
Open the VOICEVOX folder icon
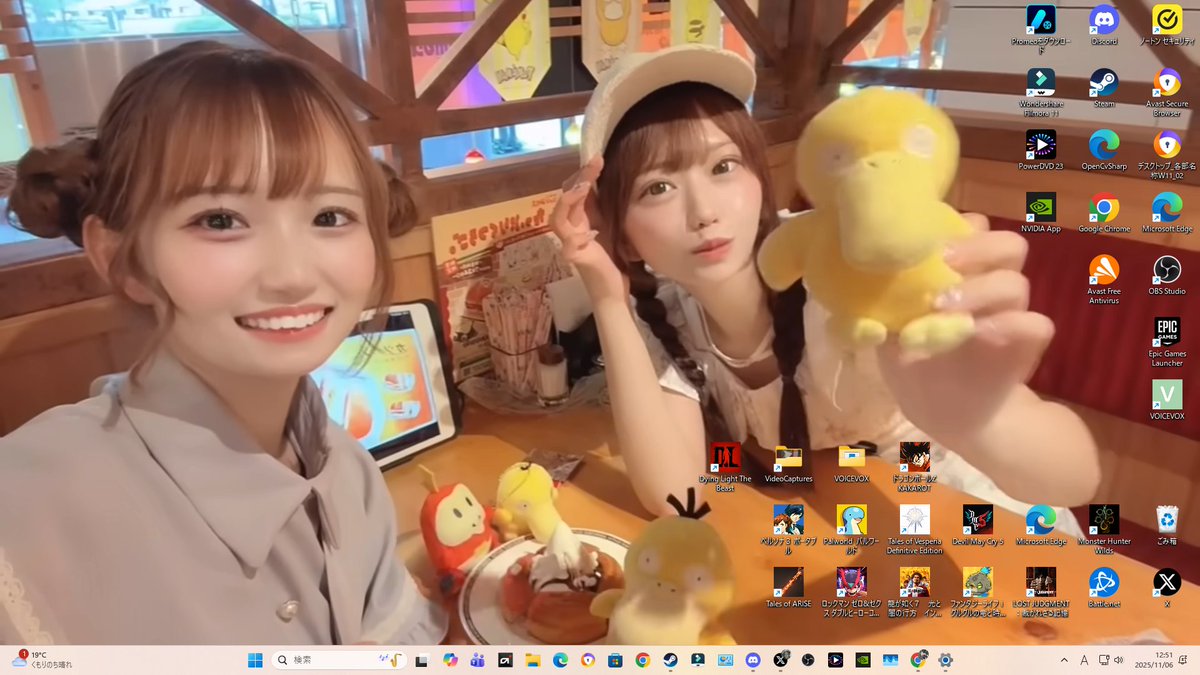point(851,463)
